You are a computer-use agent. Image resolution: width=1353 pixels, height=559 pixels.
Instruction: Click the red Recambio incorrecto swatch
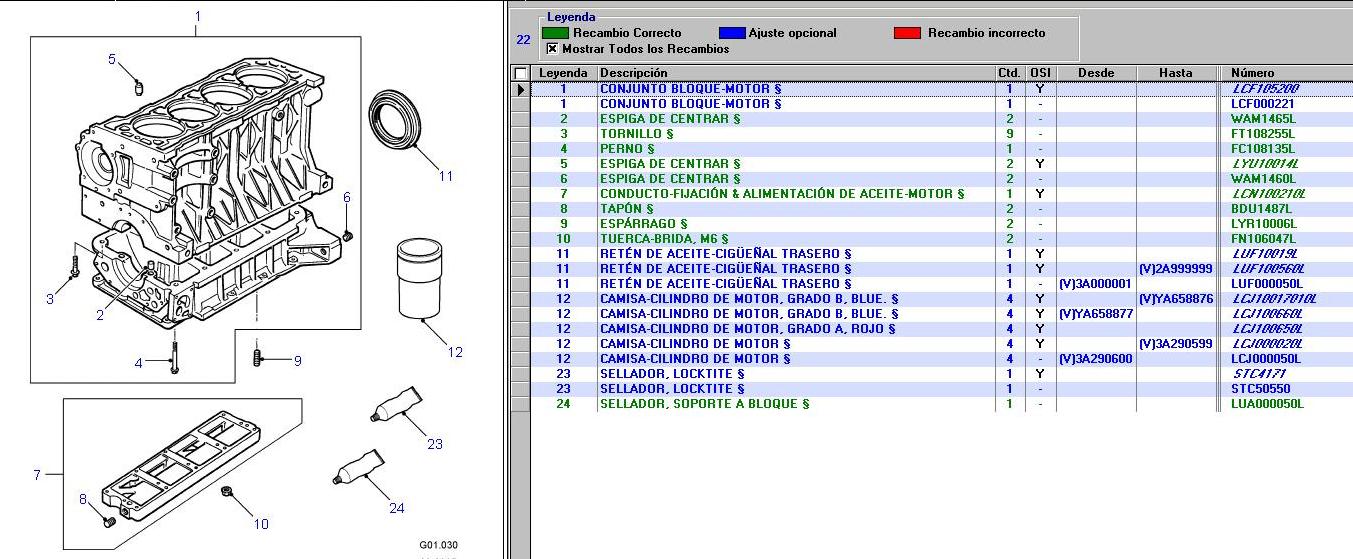[907, 33]
